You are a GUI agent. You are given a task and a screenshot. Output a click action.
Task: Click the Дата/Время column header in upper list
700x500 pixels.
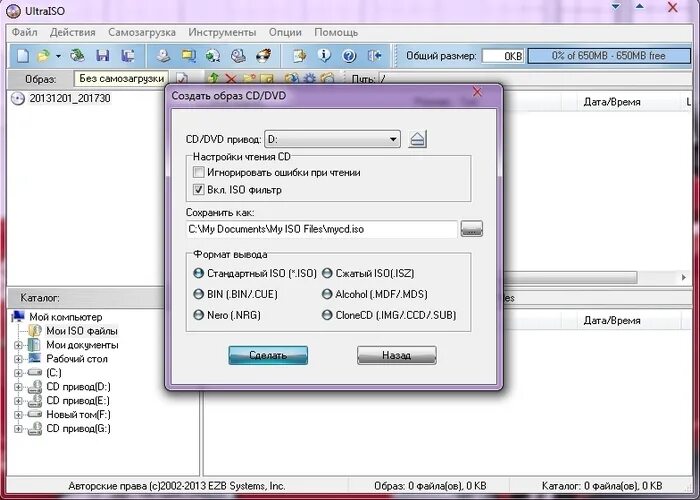(x=612, y=102)
